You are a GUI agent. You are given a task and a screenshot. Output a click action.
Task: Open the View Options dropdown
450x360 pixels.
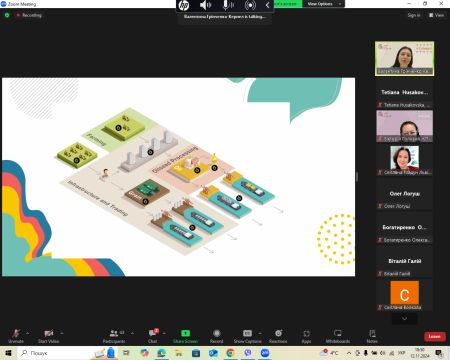(x=323, y=4)
